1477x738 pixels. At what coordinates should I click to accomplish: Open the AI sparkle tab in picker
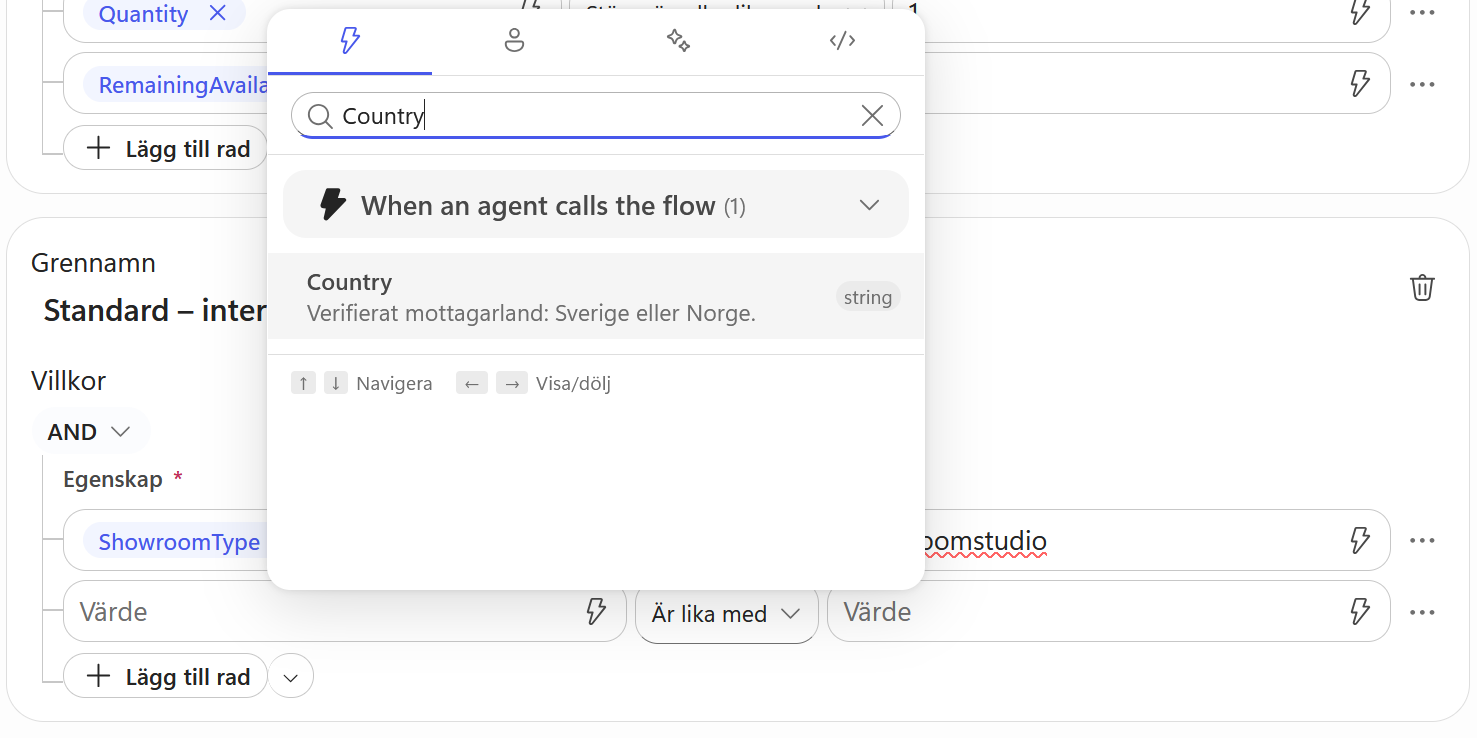click(678, 41)
